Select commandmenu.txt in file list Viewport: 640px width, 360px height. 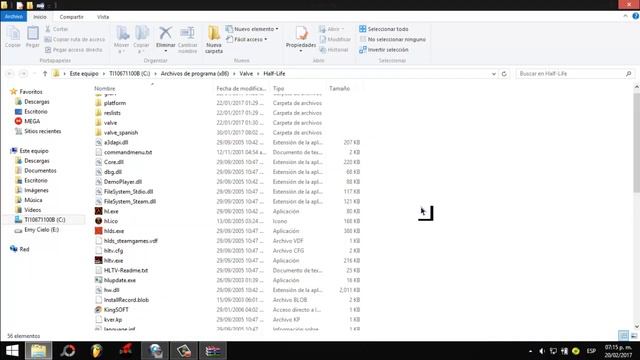tap(128, 152)
